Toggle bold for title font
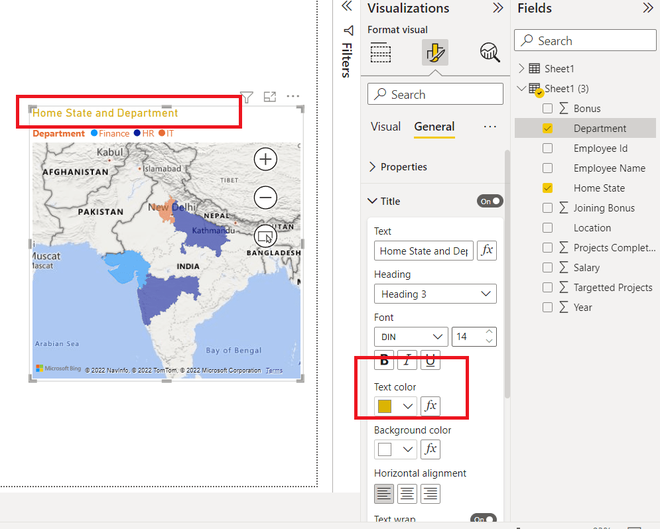 384,360
